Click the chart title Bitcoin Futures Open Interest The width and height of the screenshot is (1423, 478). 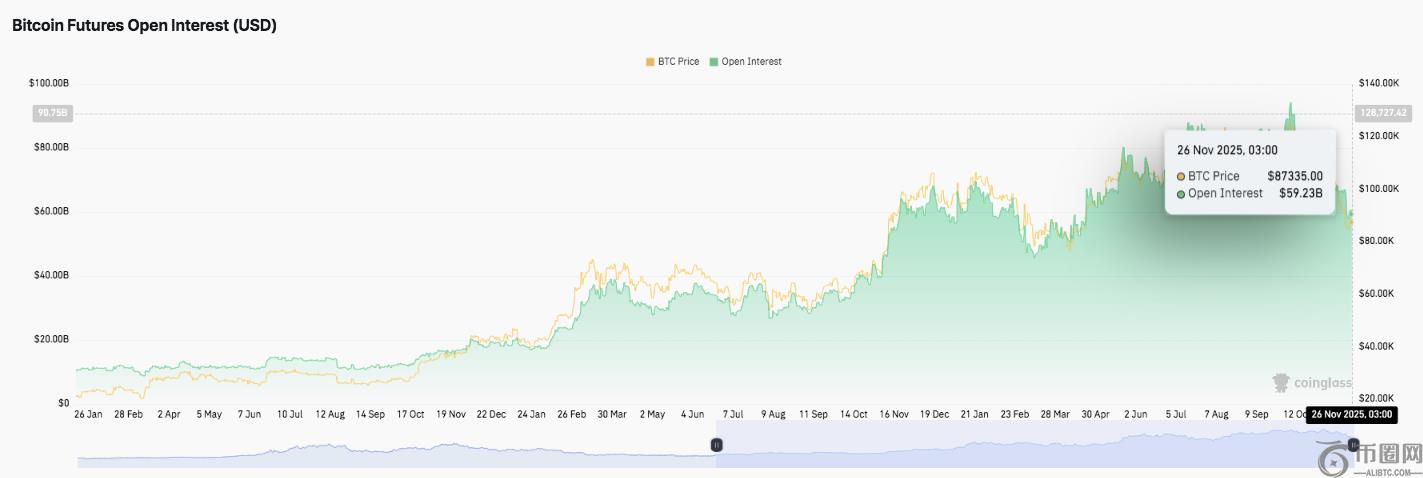point(144,26)
